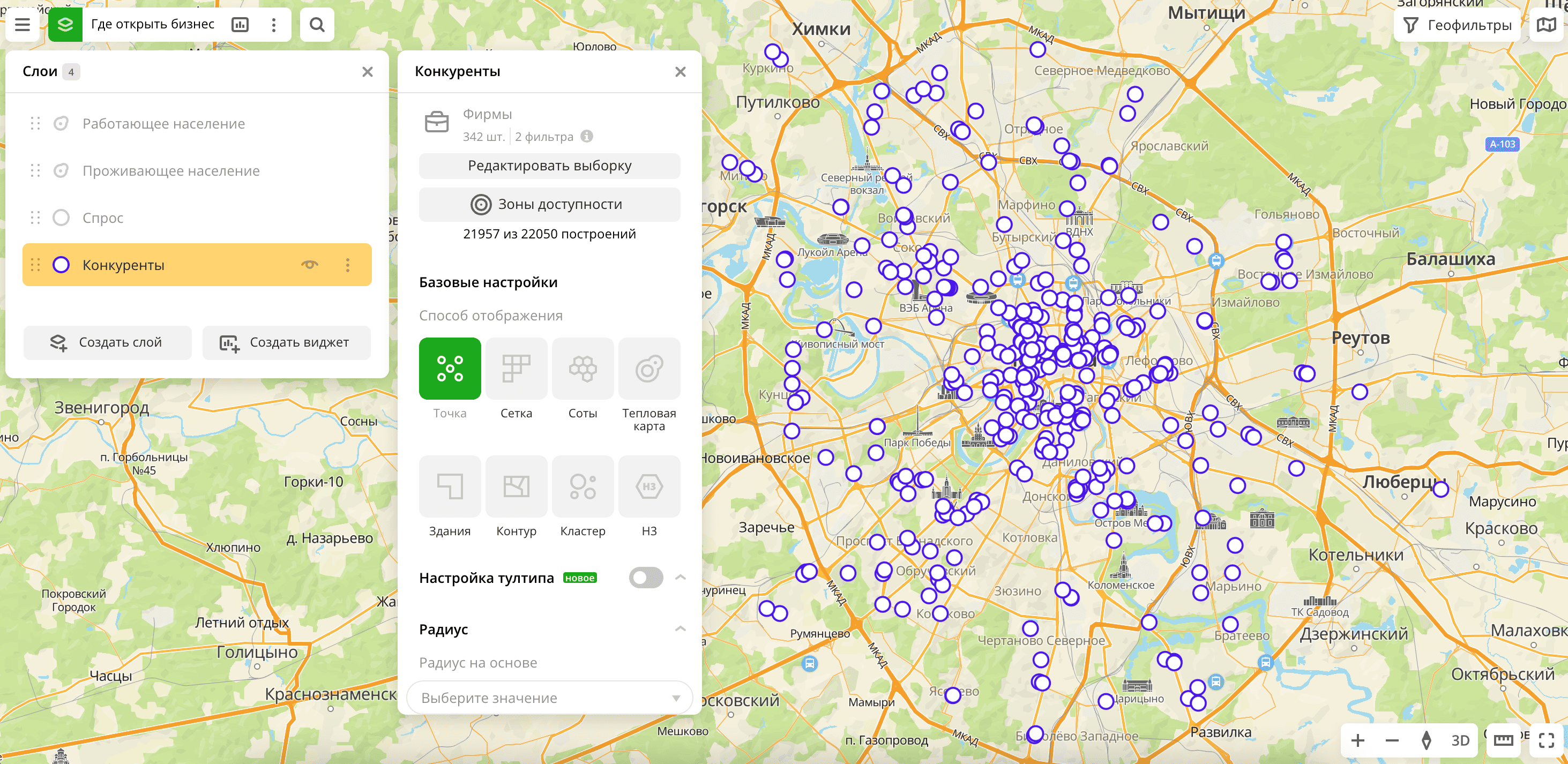Click Создать виджет button

[287, 343]
